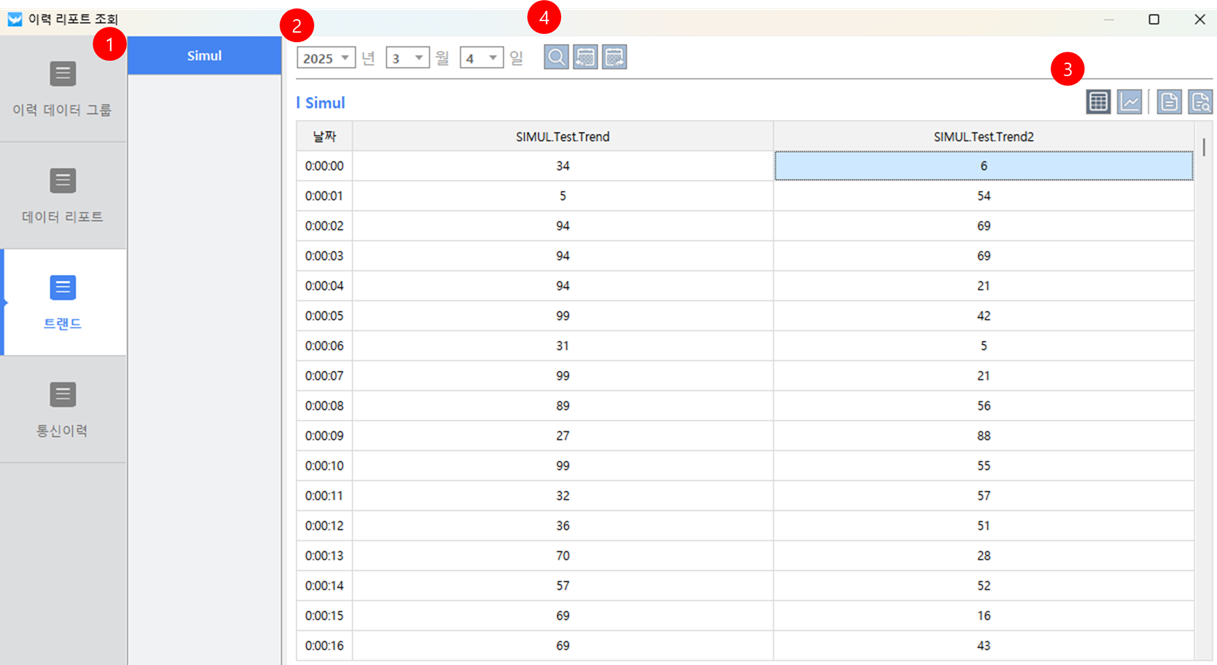
Task: Go to previous day using calendar back icon
Action: pos(585,57)
